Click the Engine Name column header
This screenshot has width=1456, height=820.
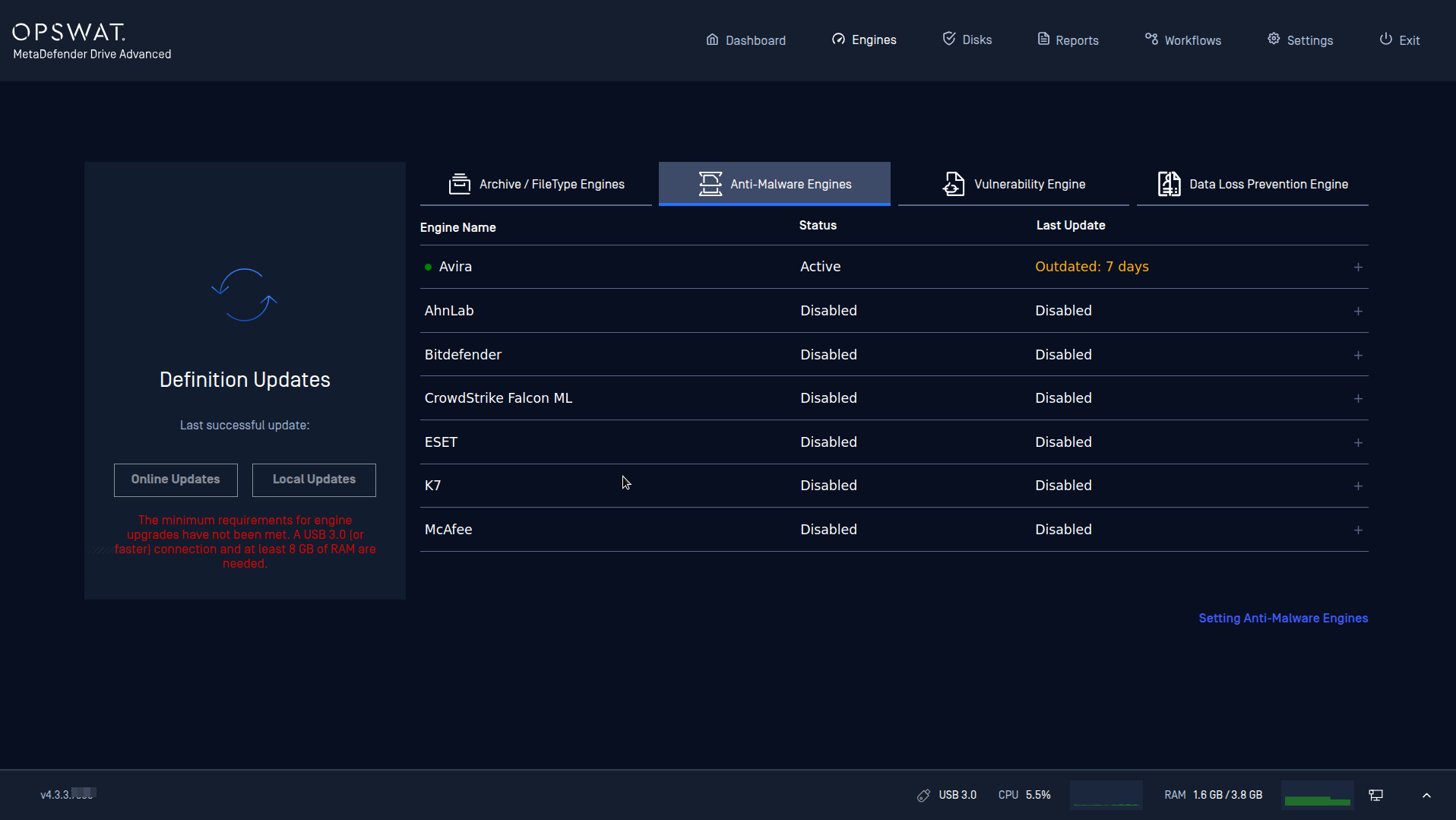tap(457, 227)
